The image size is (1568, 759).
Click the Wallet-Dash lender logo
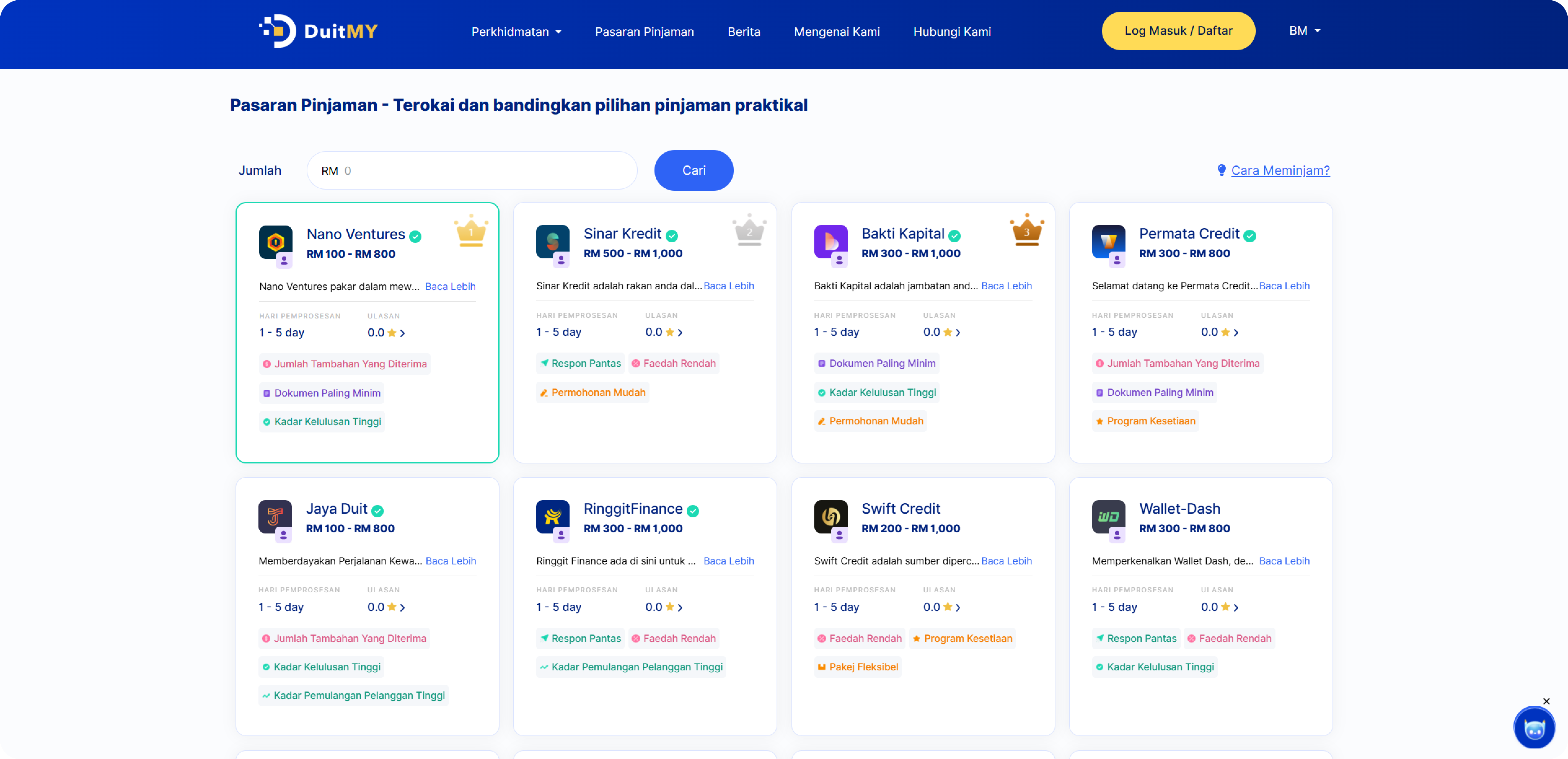[x=1108, y=516]
